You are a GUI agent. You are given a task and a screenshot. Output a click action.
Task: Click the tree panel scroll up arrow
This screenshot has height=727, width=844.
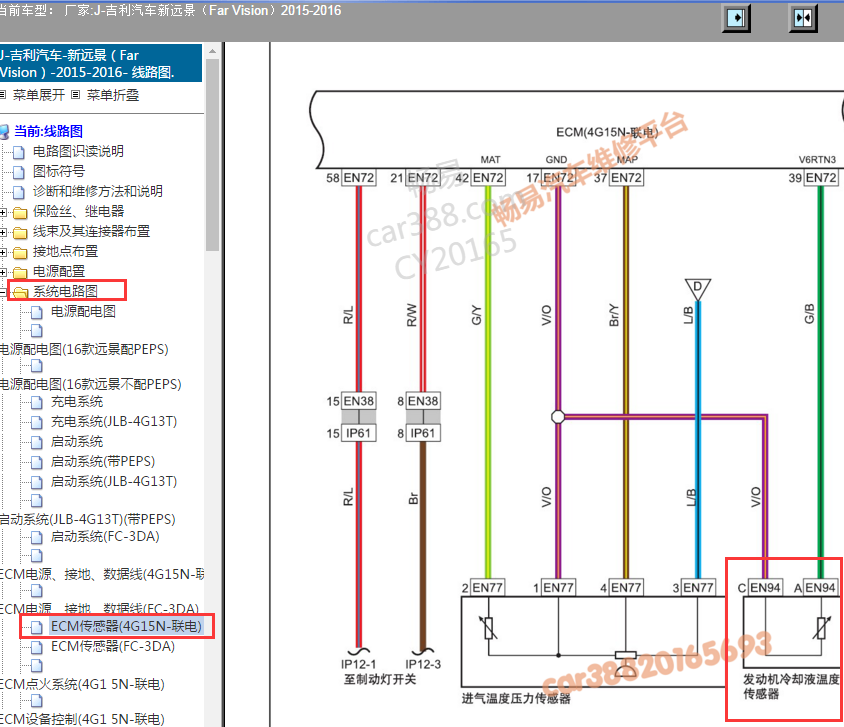(x=212, y=51)
